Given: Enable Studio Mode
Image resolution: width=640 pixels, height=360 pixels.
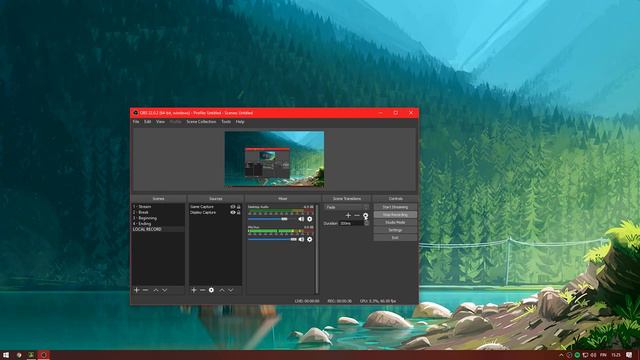Looking at the screenshot, I should point(395,222).
